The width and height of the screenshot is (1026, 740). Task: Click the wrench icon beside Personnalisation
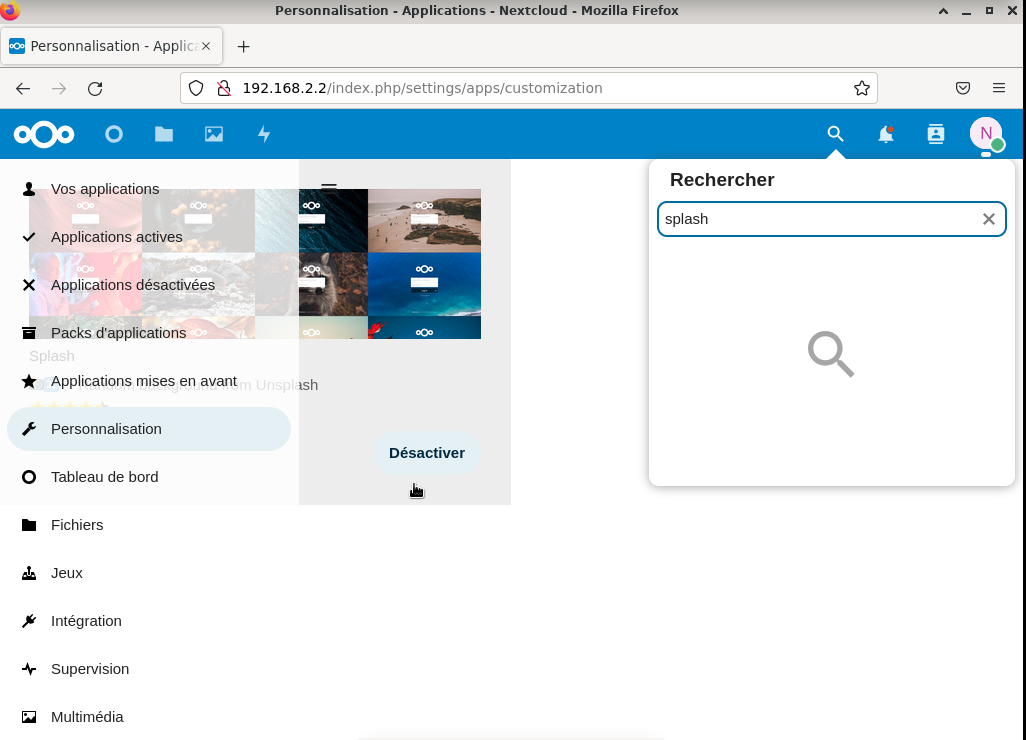click(x=29, y=429)
